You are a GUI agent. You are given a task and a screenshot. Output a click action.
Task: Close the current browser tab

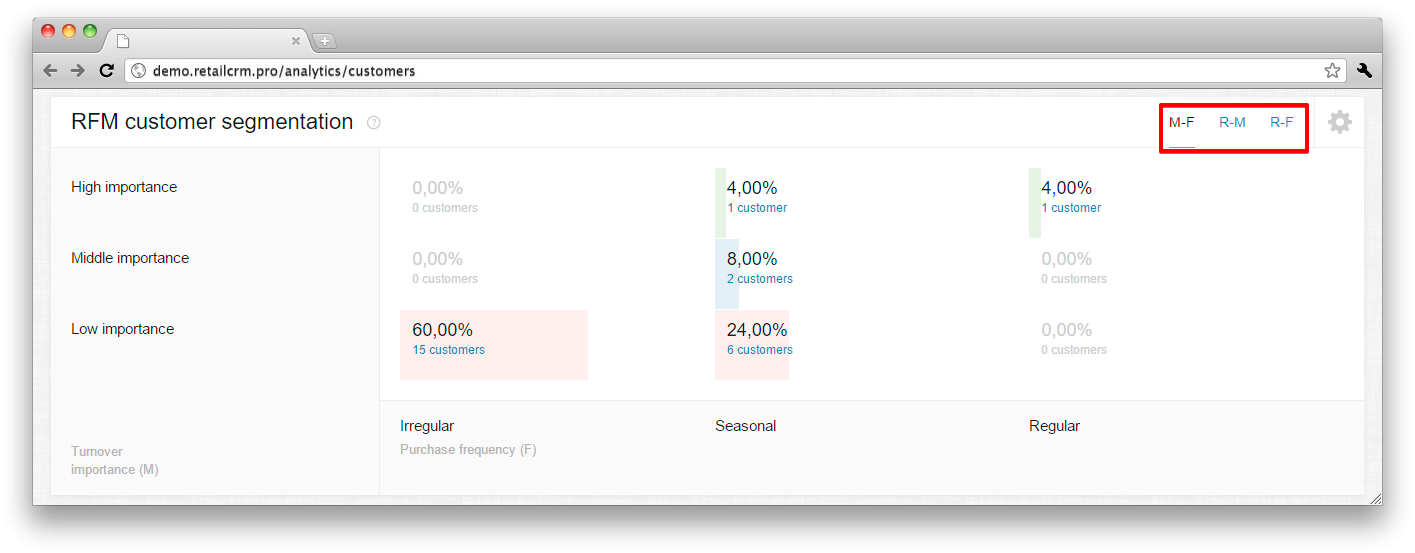click(x=296, y=41)
